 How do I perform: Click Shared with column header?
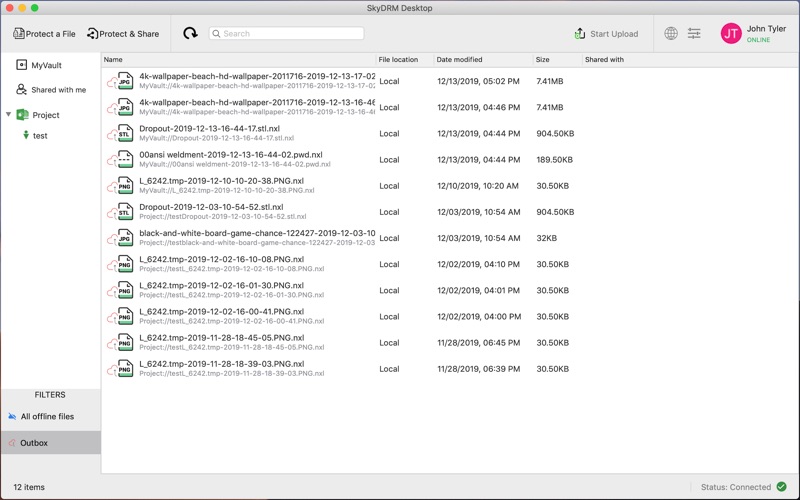[x=604, y=60]
